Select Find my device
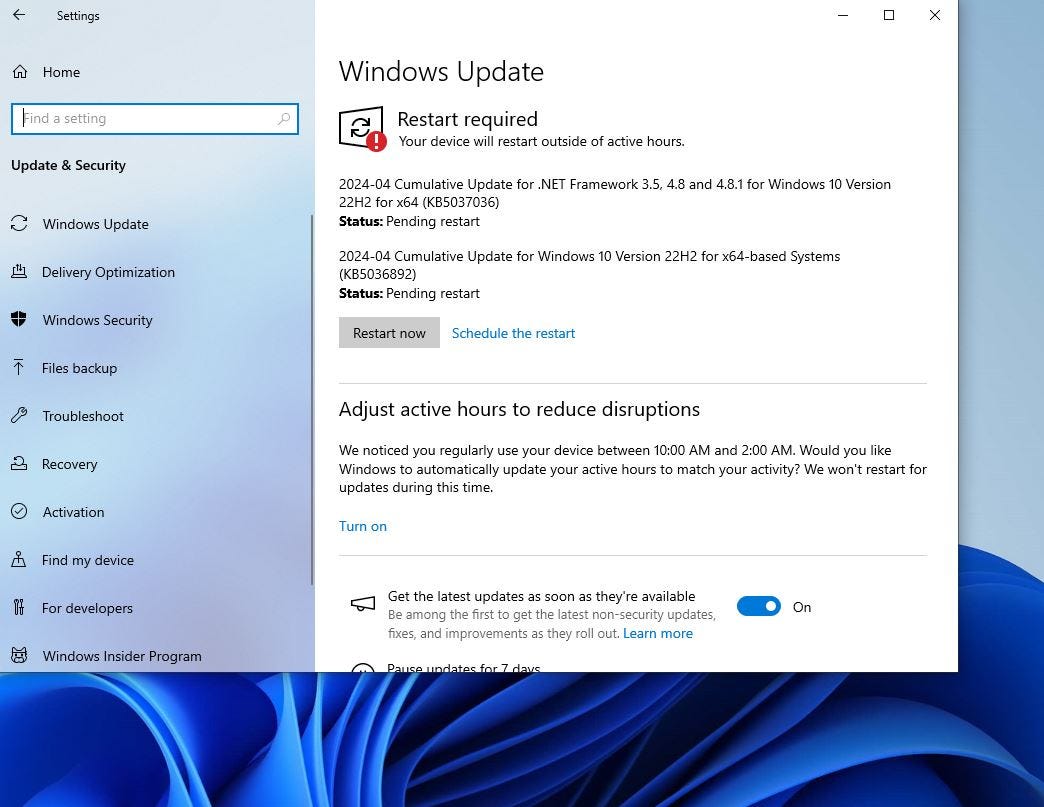 tap(88, 559)
